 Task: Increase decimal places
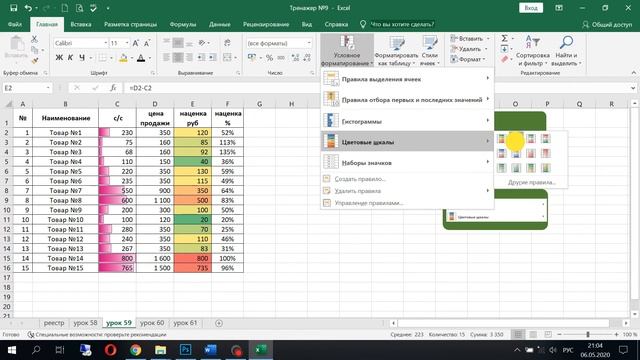[296, 58]
